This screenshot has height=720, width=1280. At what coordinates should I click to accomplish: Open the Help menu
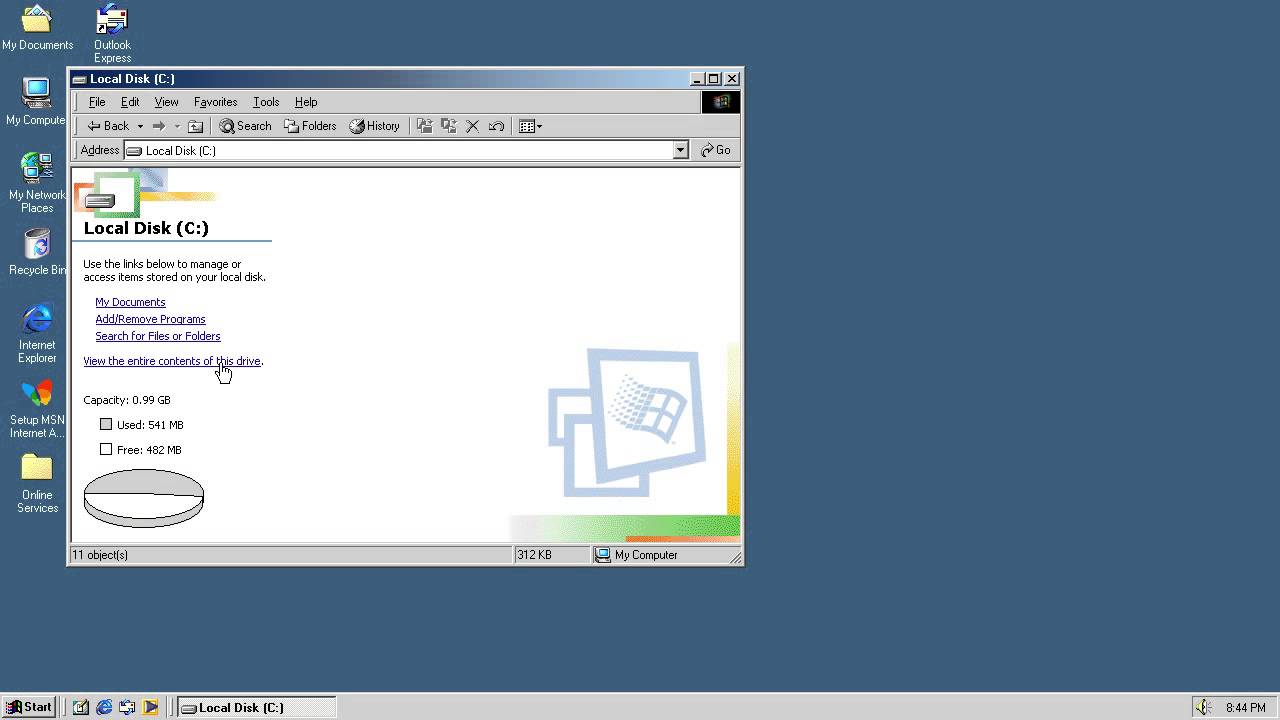(306, 102)
